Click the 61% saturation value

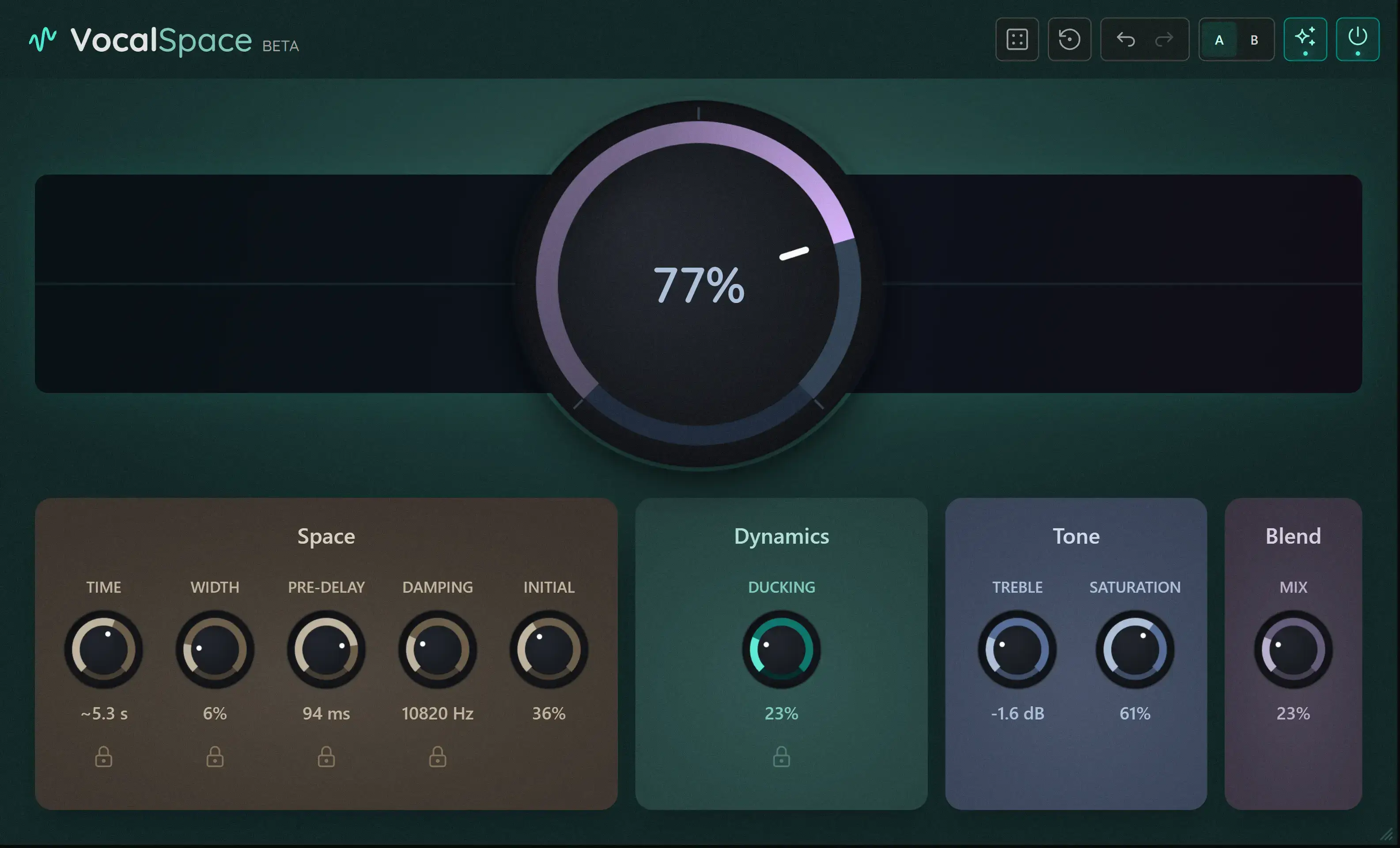click(1135, 713)
